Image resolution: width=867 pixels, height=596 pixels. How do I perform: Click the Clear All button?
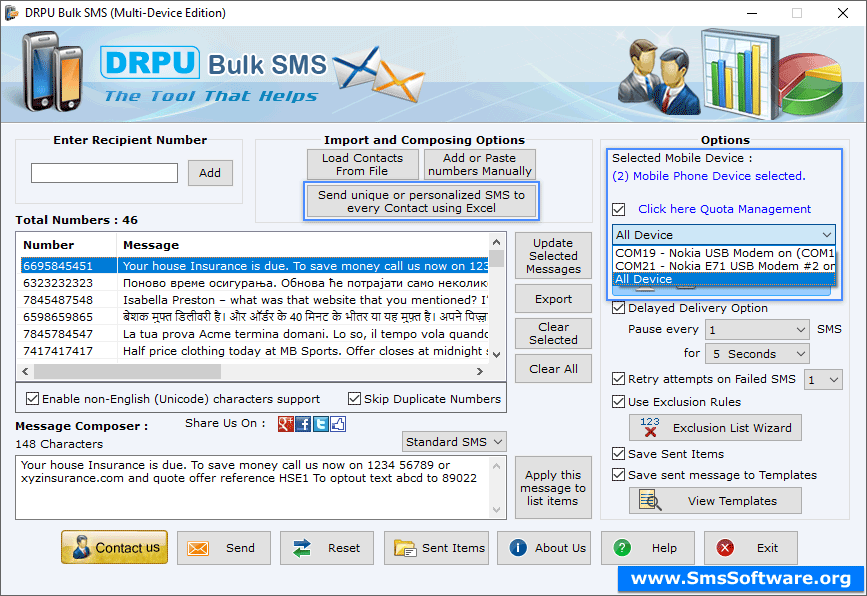pos(553,369)
